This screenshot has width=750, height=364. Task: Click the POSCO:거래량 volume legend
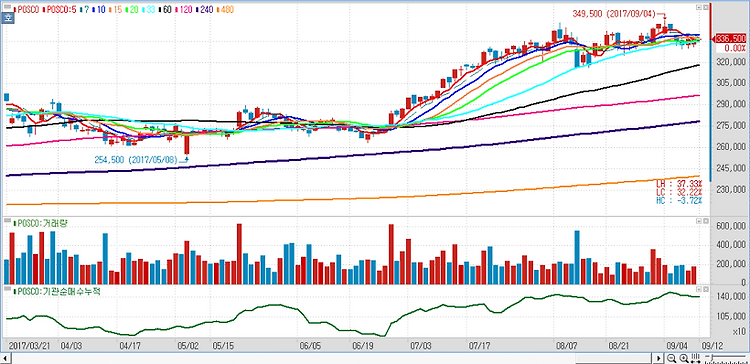[41, 223]
